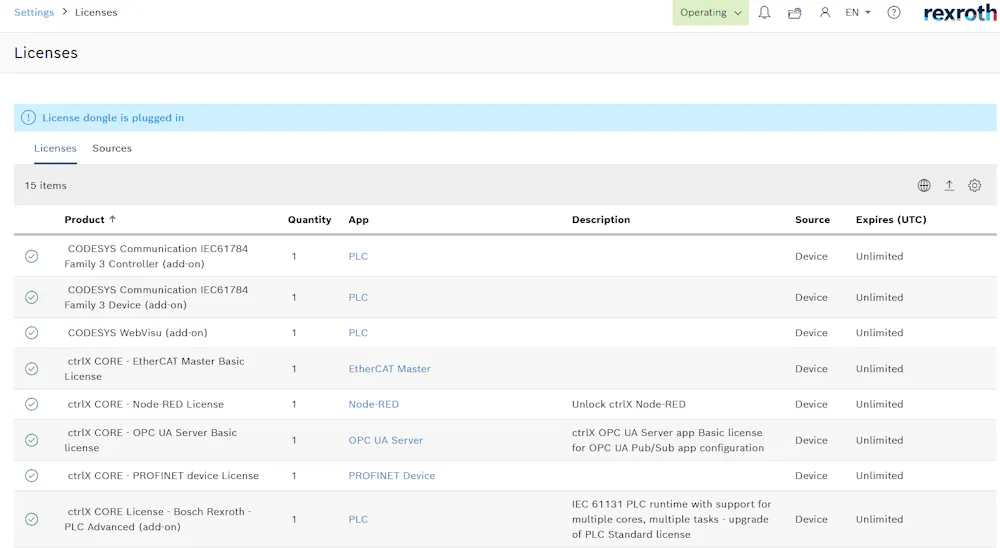Open the user profile icon

(x=824, y=13)
